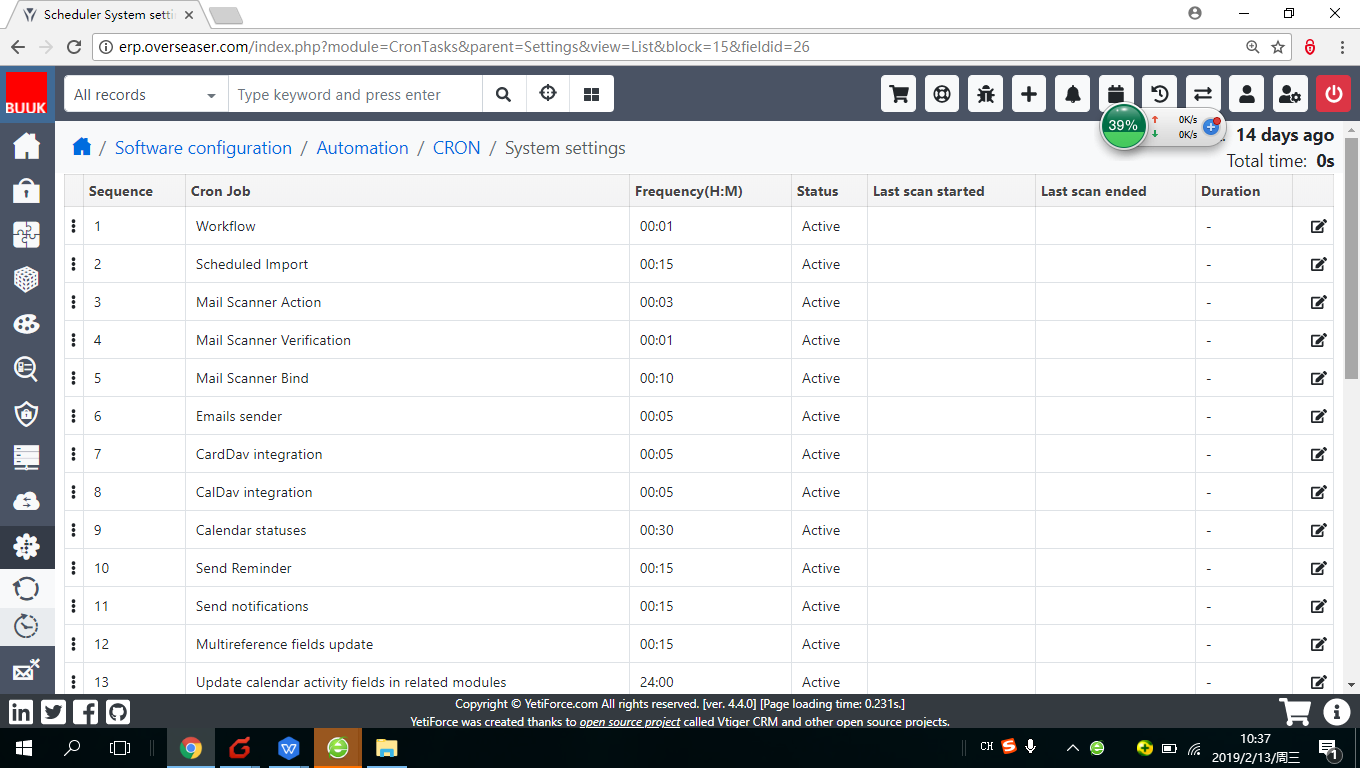Edit the Workflow cron job
The image size is (1360, 768).
pyautogui.click(x=1318, y=226)
